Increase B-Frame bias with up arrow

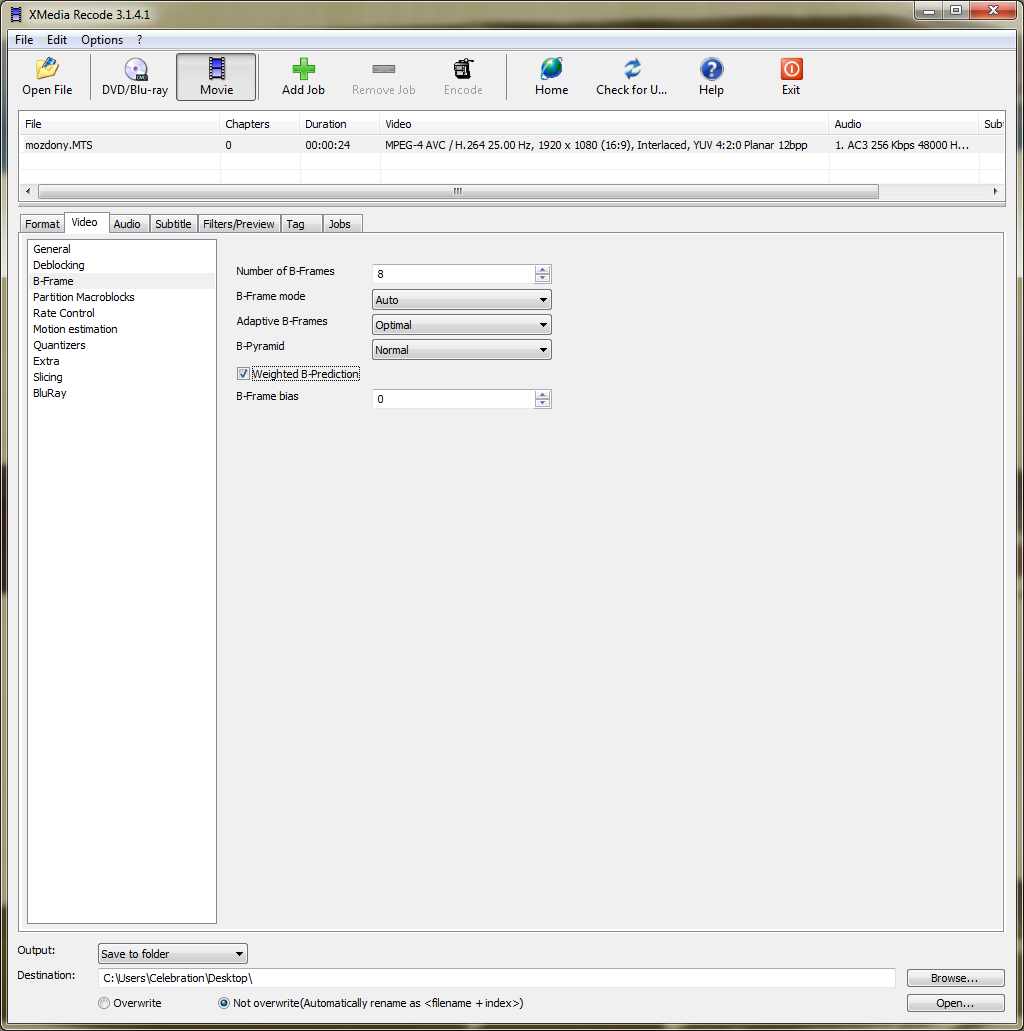[x=543, y=395]
